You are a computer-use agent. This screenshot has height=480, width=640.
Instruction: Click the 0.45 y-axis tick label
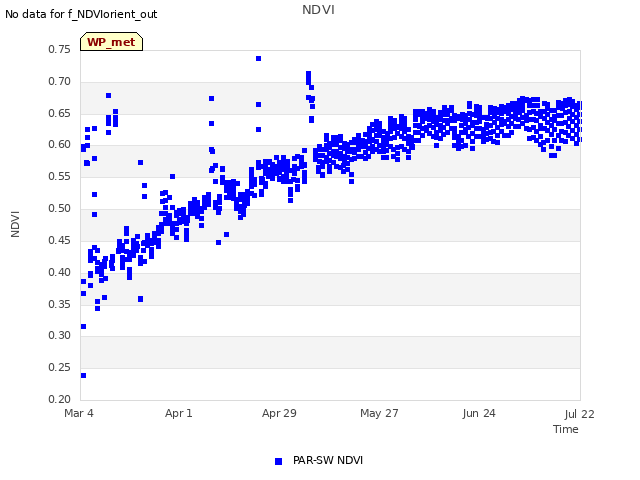(x=60, y=240)
